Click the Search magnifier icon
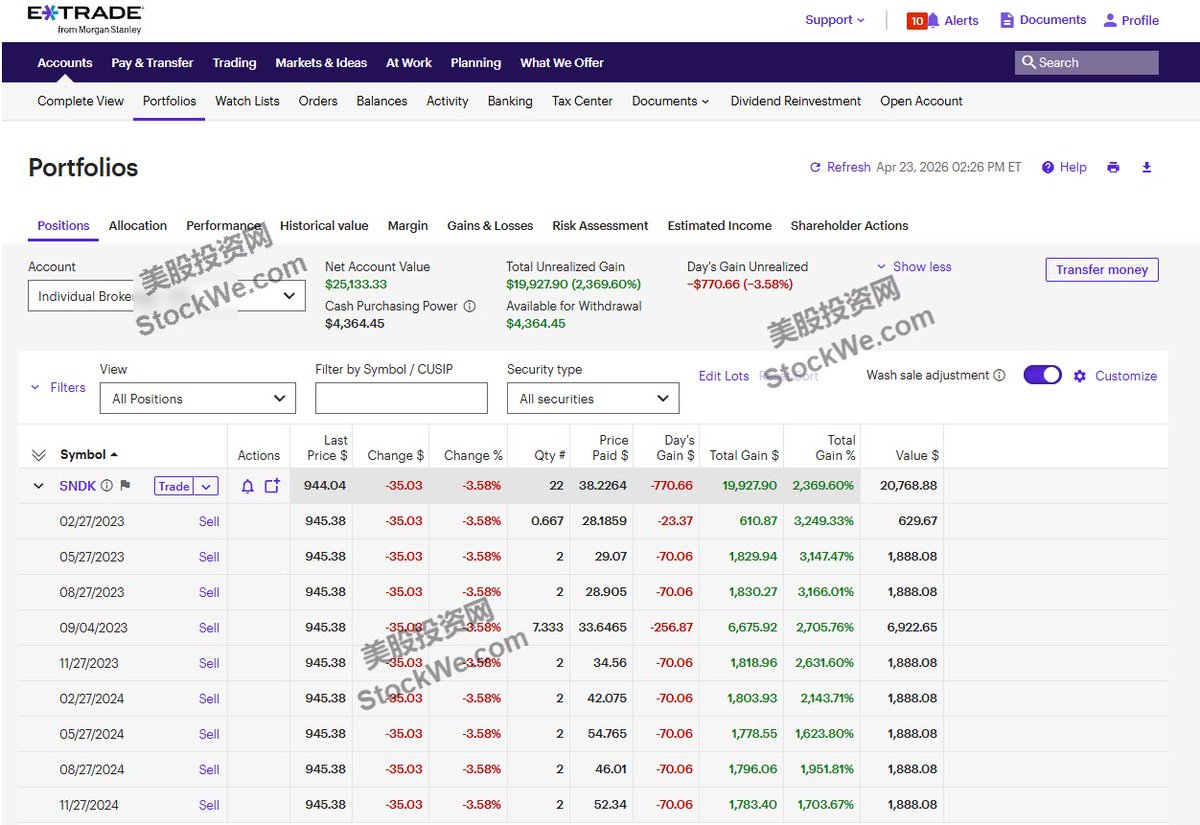Viewport: 1200px width, 825px height. pyautogui.click(x=1028, y=62)
